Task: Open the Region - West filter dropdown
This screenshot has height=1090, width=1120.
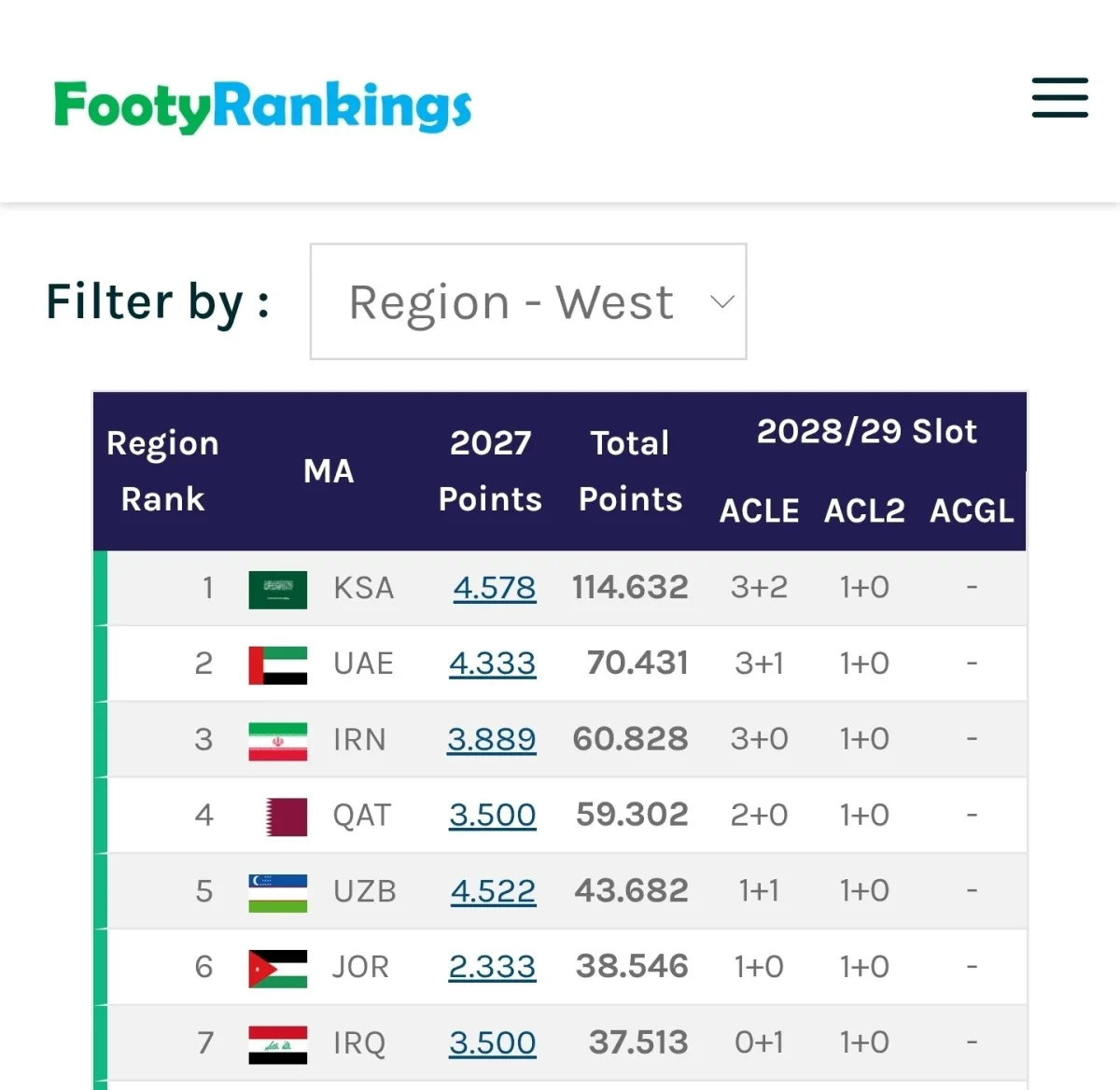Action: pyautogui.click(x=528, y=301)
